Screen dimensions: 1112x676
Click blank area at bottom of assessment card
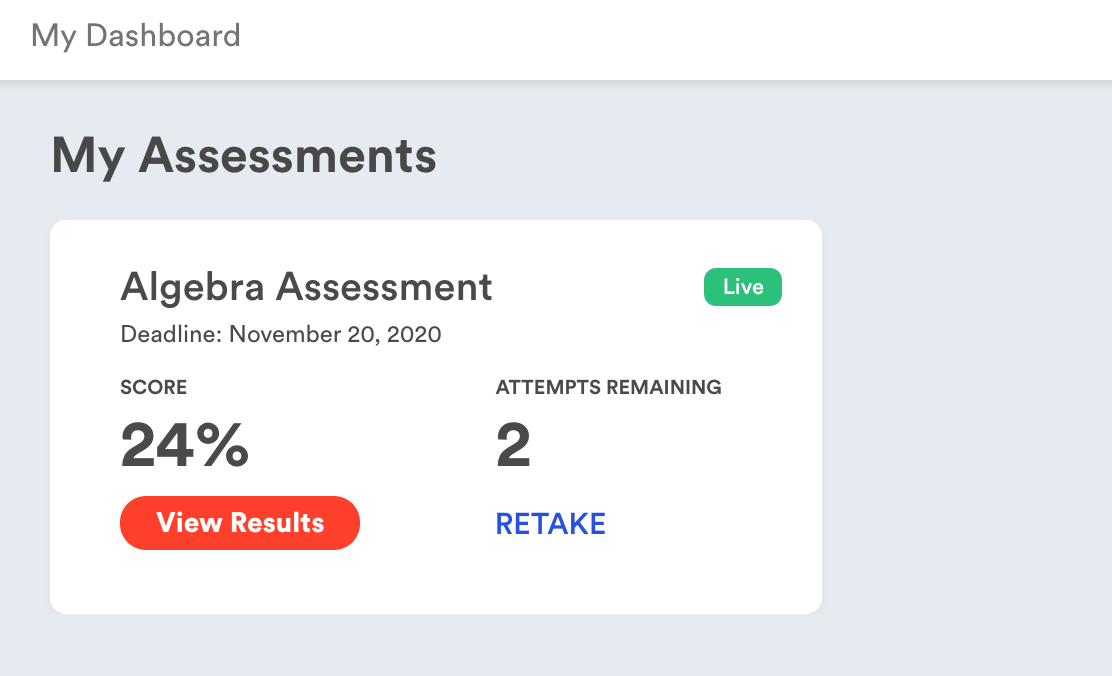(436, 585)
